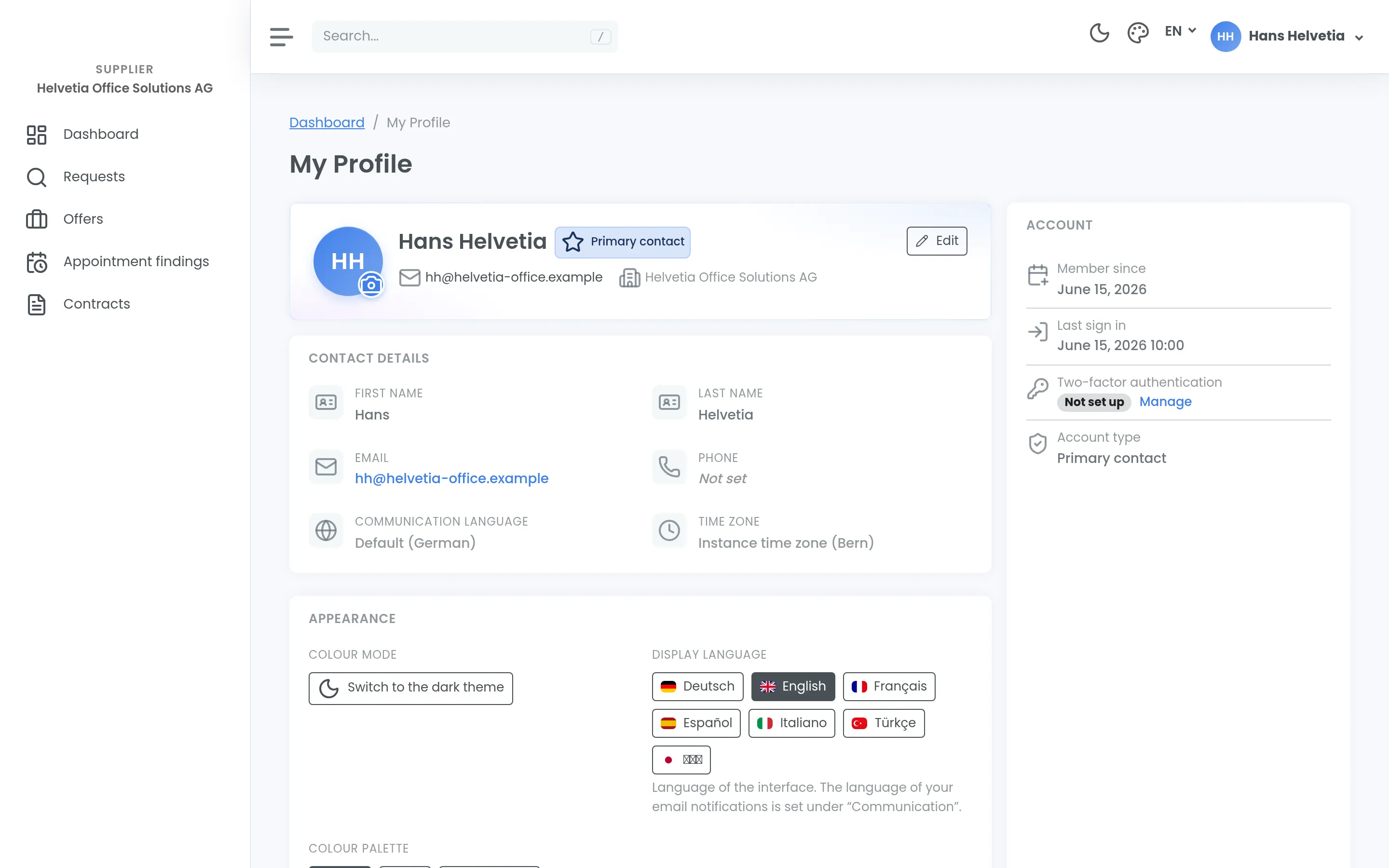Select the Japanese flag display language
The height and width of the screenshot is (868, 1389).
click(x=681, y=760)
